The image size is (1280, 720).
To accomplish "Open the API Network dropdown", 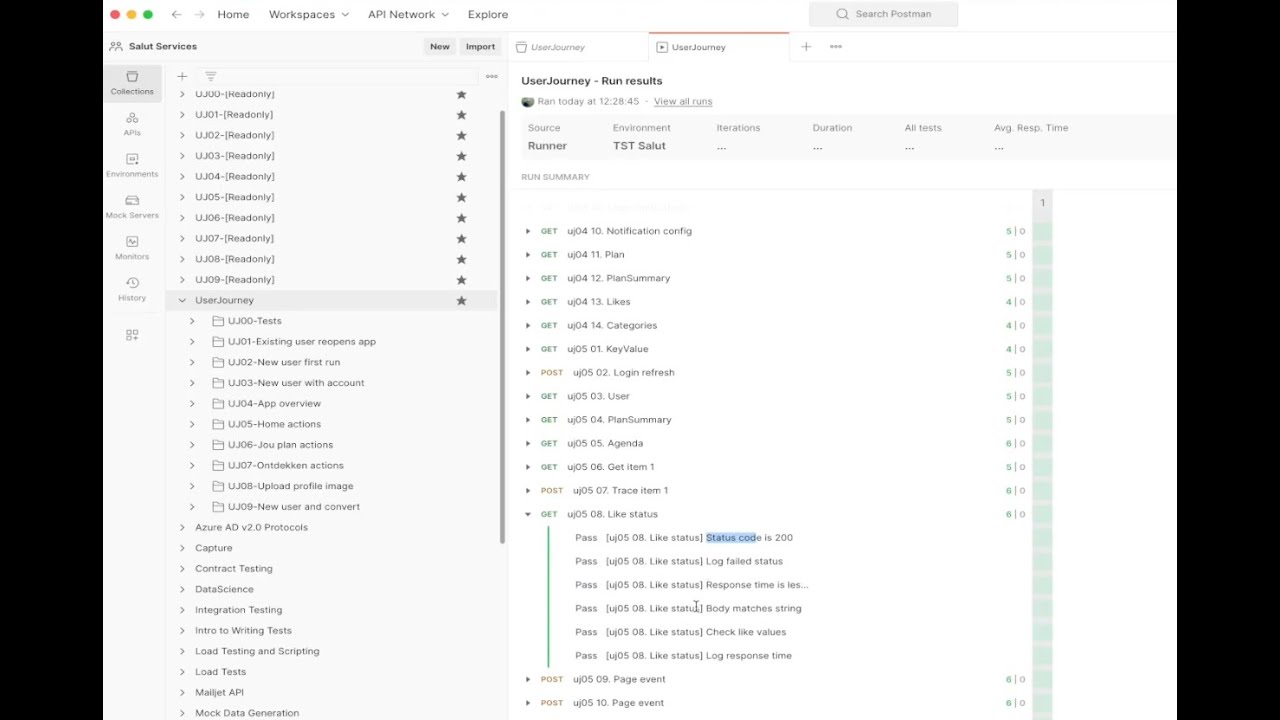I will point(408,14).
